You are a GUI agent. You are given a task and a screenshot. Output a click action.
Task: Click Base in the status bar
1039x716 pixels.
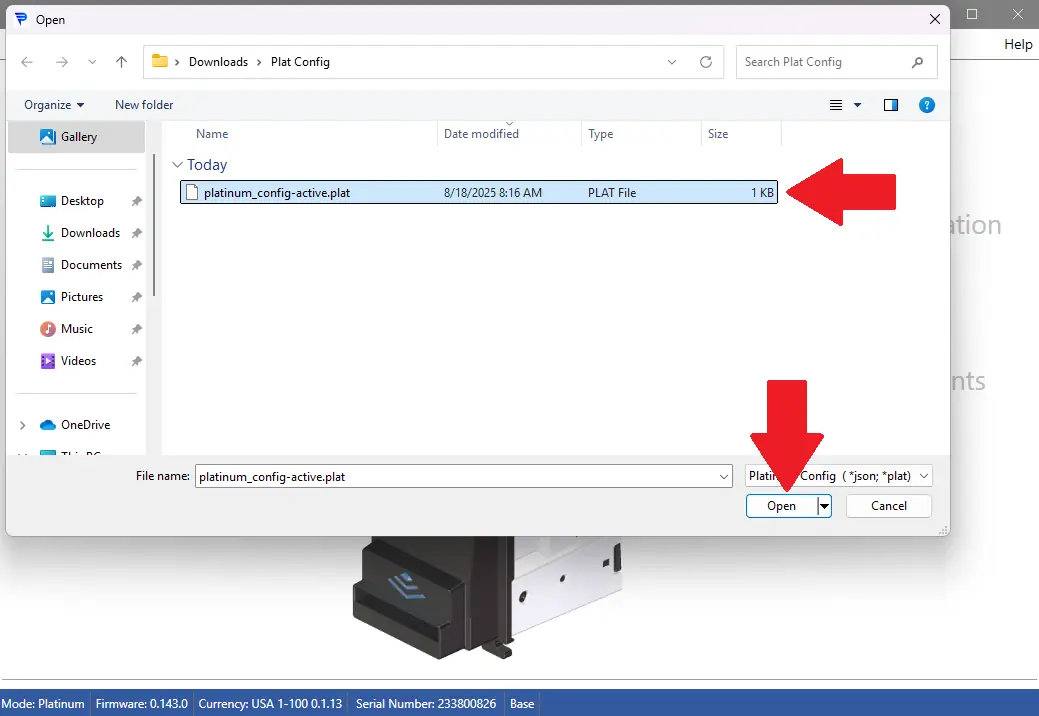522,703
